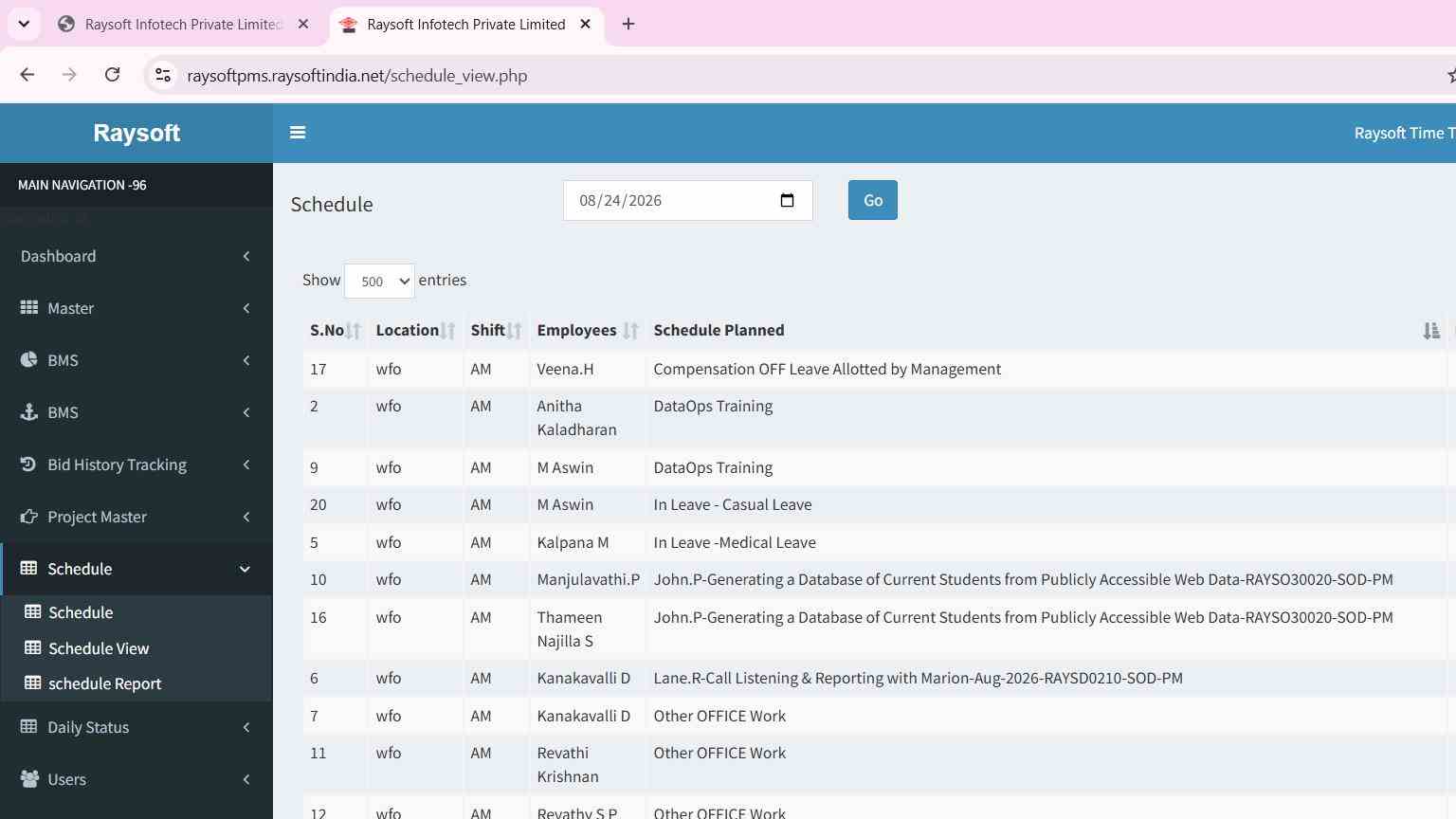This screenshot has height=819, width=1456.
Task: Open the calendar picker icon in date field
Action: pyautogui.click(x=787, y=200)
